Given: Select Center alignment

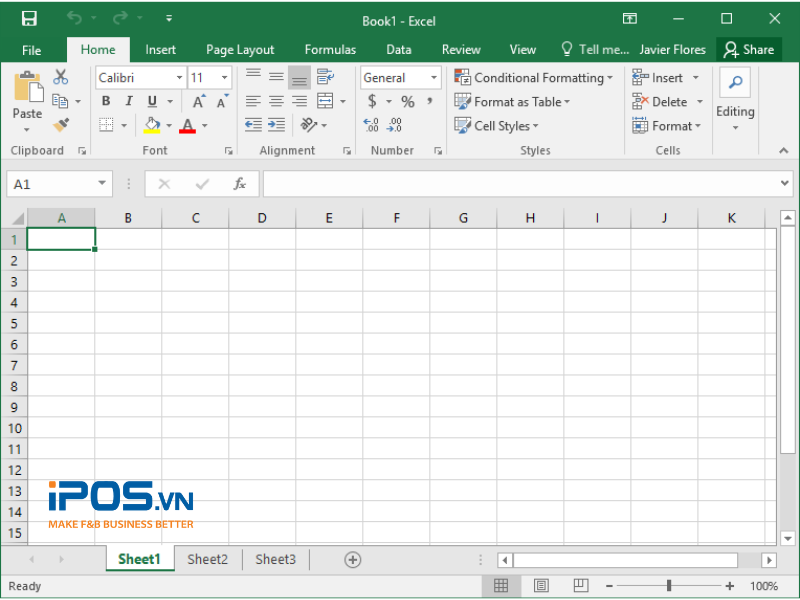Looking at the screenshot, I should (x=276, y=101).
